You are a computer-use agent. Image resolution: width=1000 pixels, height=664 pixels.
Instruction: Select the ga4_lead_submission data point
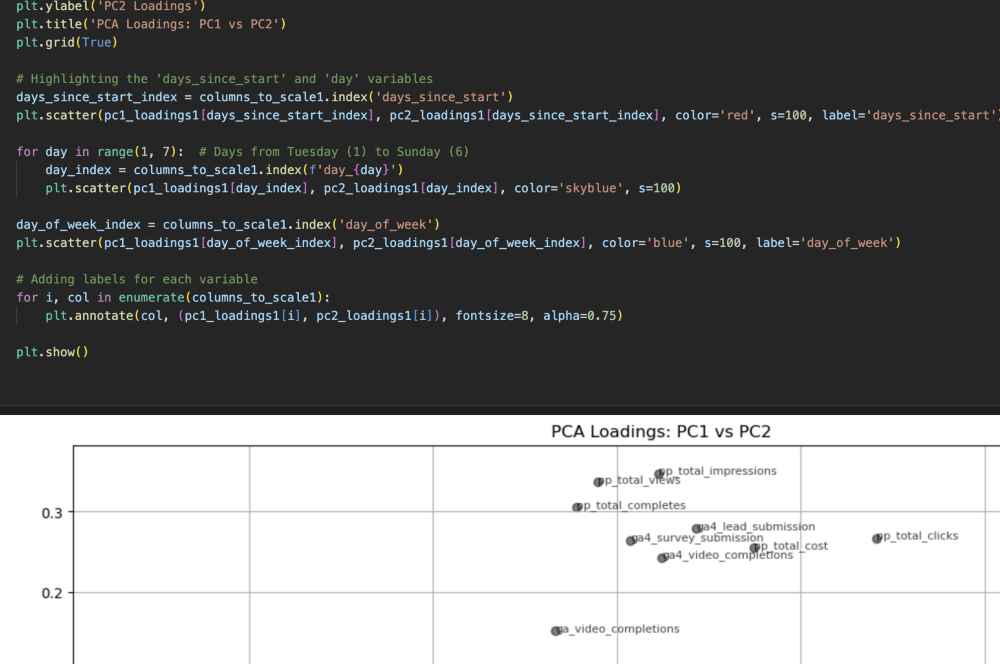[698, 526]
